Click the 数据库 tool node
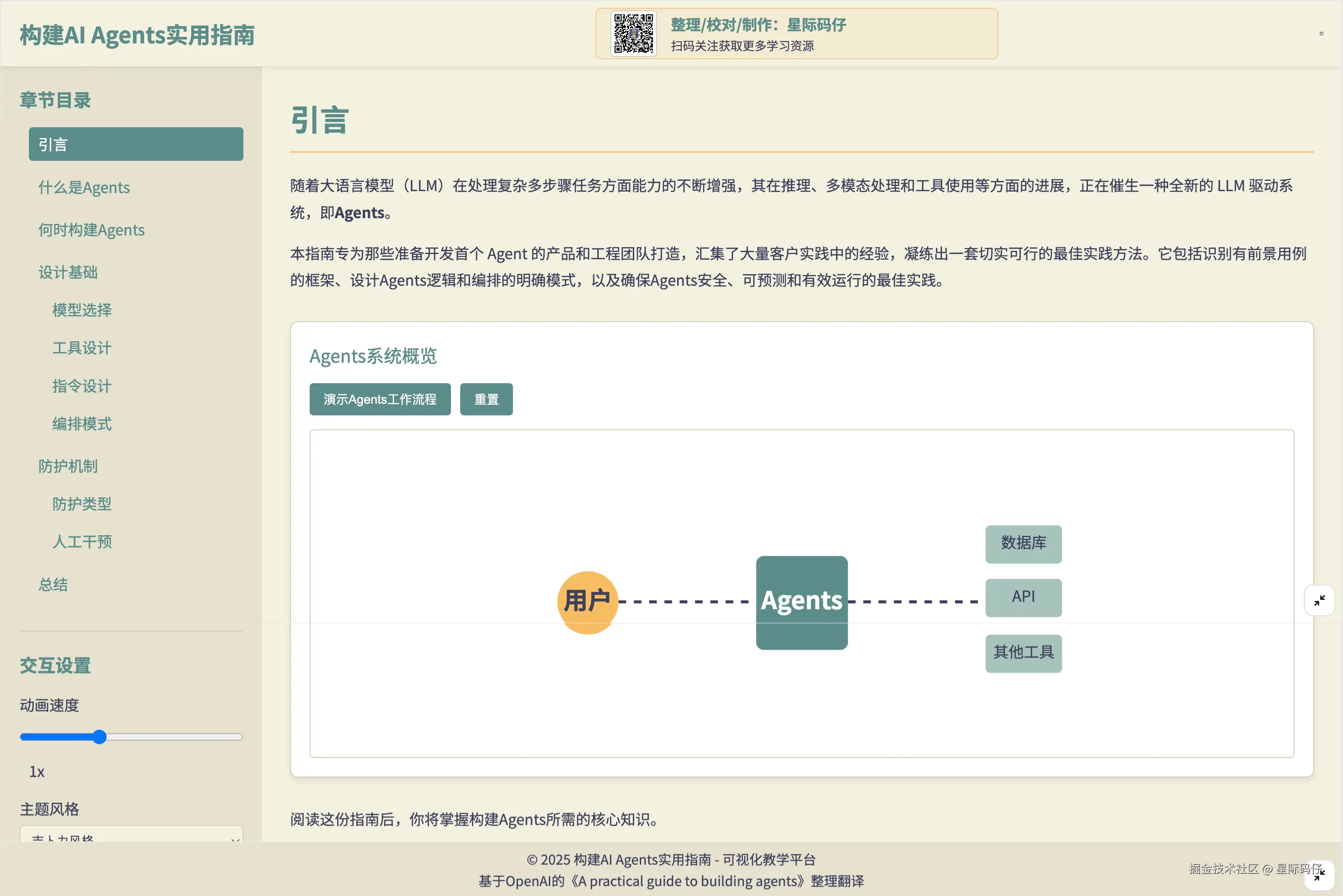1343x896 pixels. point(1023,544)
